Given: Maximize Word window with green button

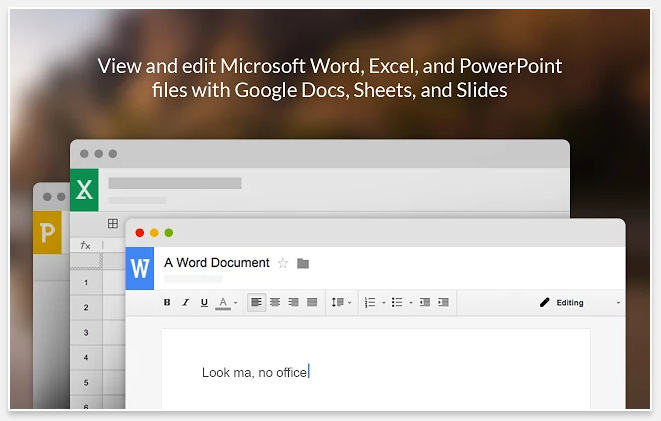Looking at the screenshot, I should point(169,233).
